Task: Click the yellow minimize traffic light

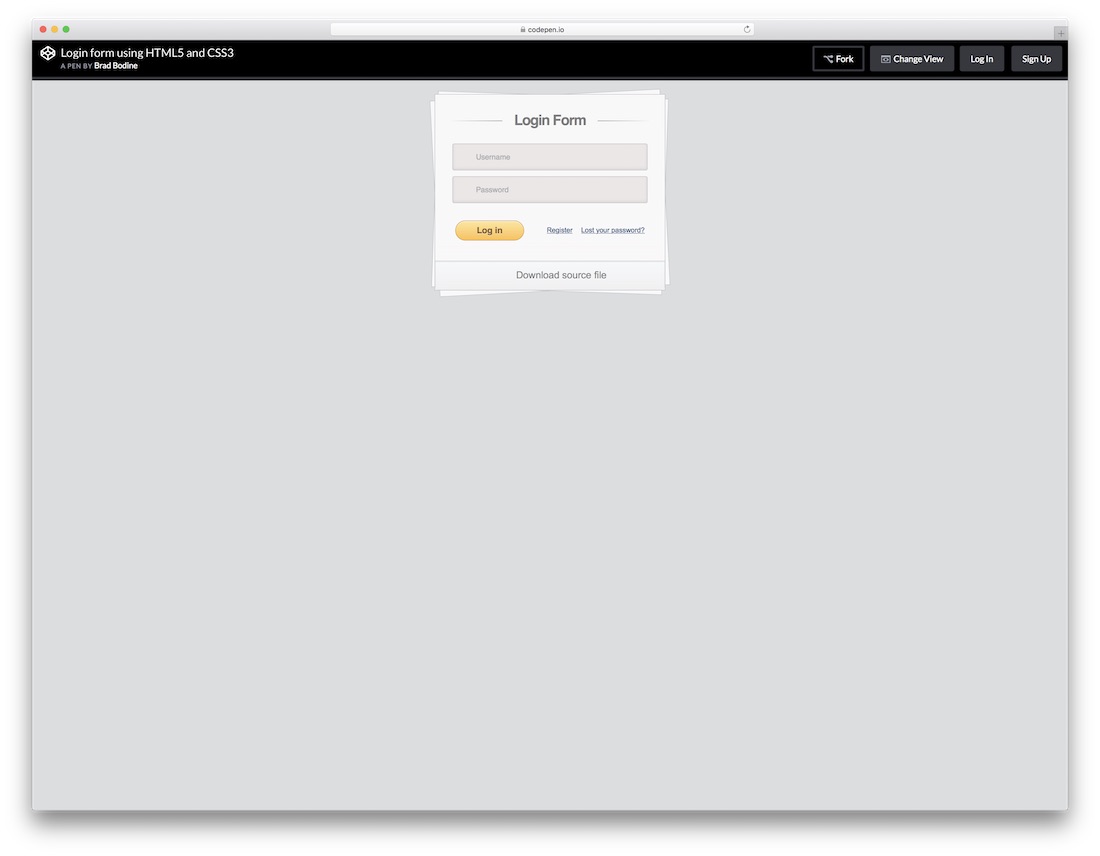Action: [54, 29]
